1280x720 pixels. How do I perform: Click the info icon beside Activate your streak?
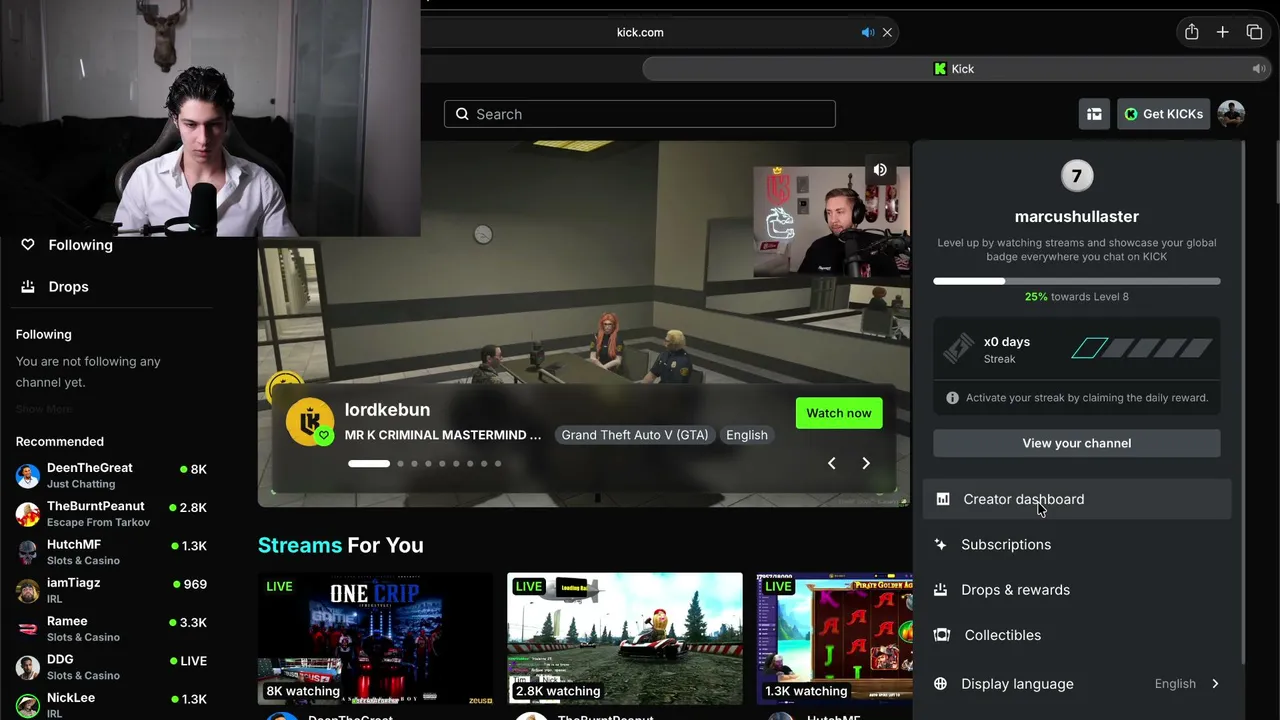pyautogui.click(x=952, y=398)
